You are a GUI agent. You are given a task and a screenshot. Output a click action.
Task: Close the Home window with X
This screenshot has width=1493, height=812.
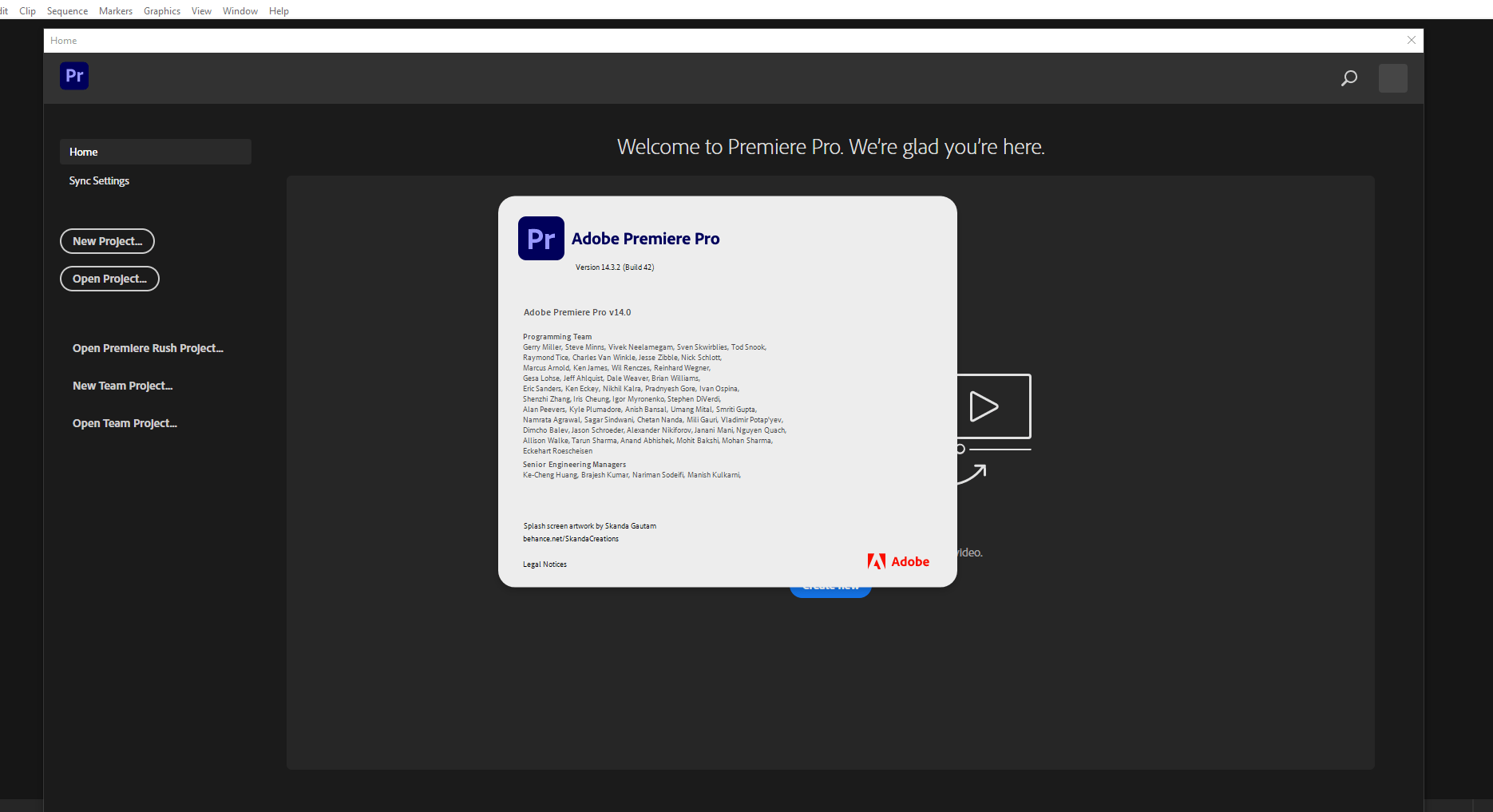click(x=1412, y=40)
